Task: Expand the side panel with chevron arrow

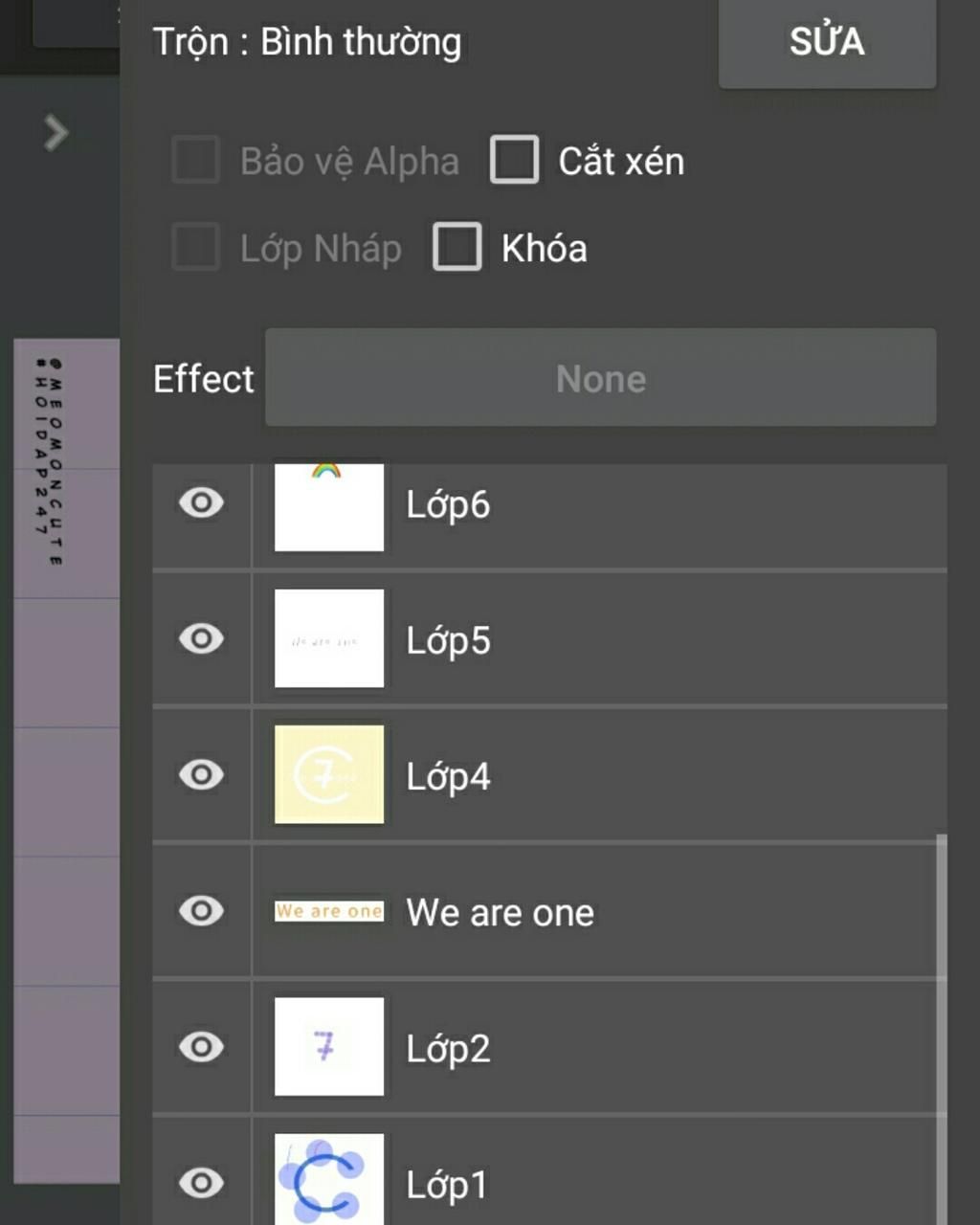Action: [x=56, y=133]
